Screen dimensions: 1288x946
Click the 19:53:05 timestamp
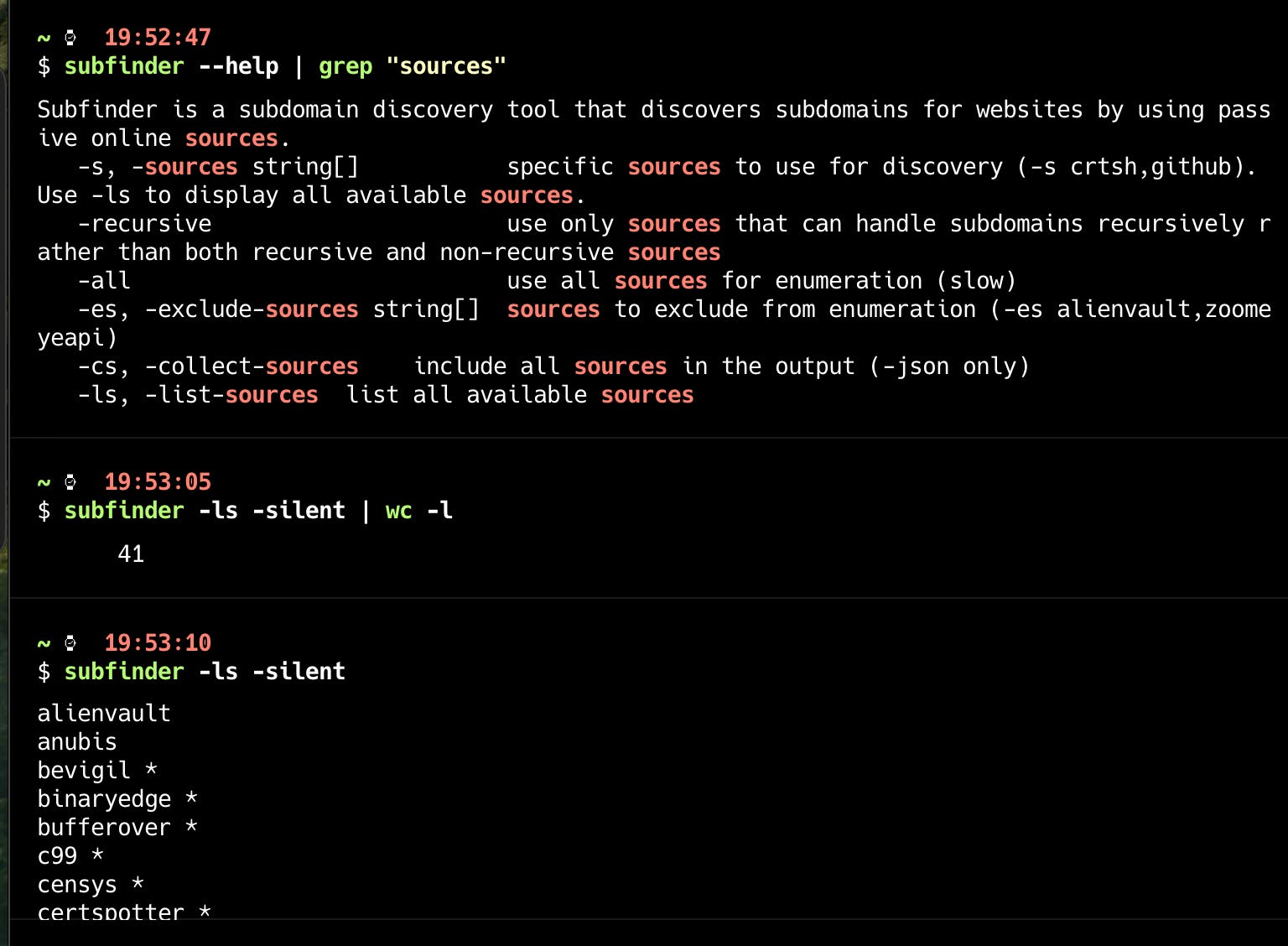click(x=158, y=481)
